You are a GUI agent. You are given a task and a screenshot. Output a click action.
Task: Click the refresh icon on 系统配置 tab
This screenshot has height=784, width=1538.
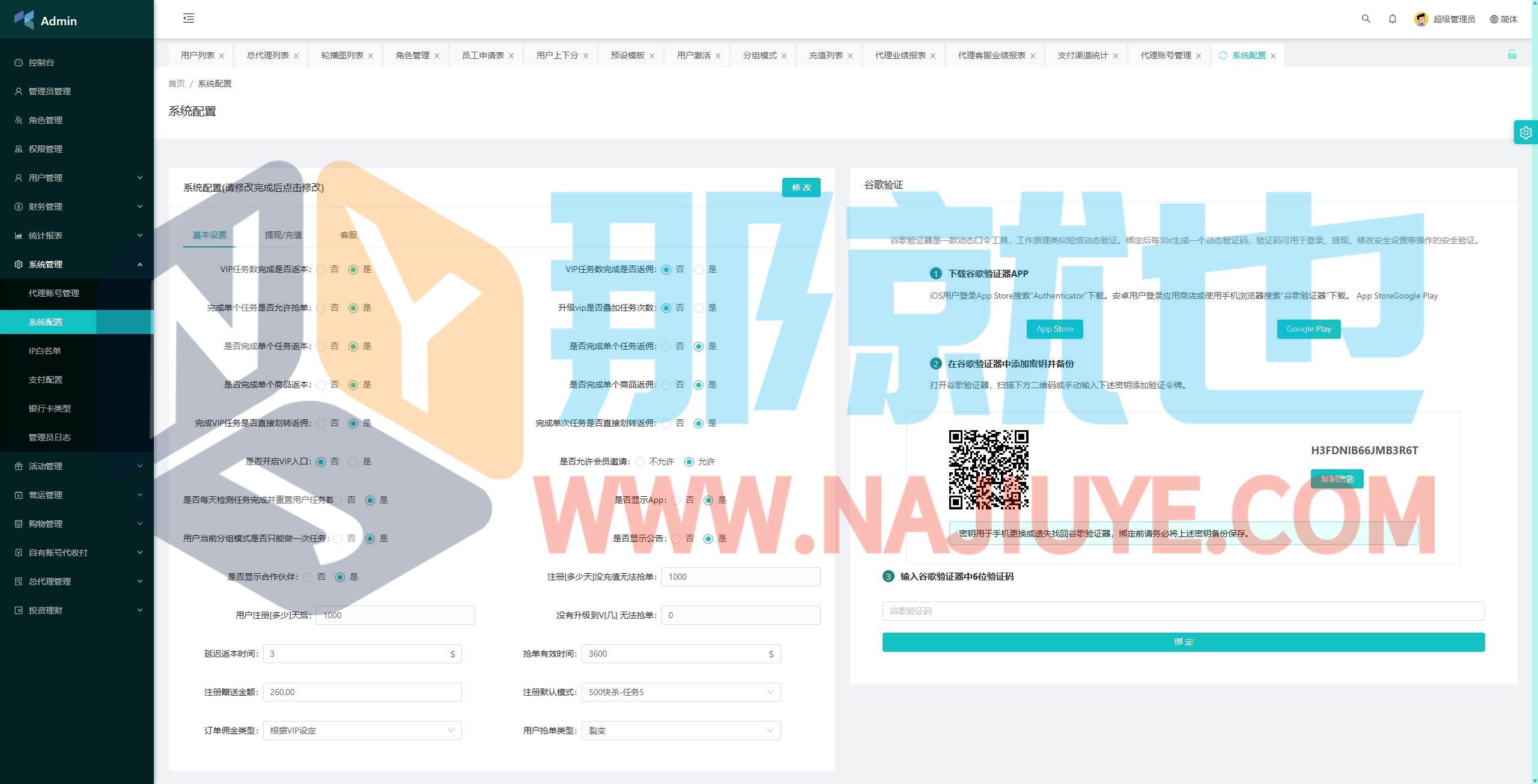click(x=1223, y=55)
